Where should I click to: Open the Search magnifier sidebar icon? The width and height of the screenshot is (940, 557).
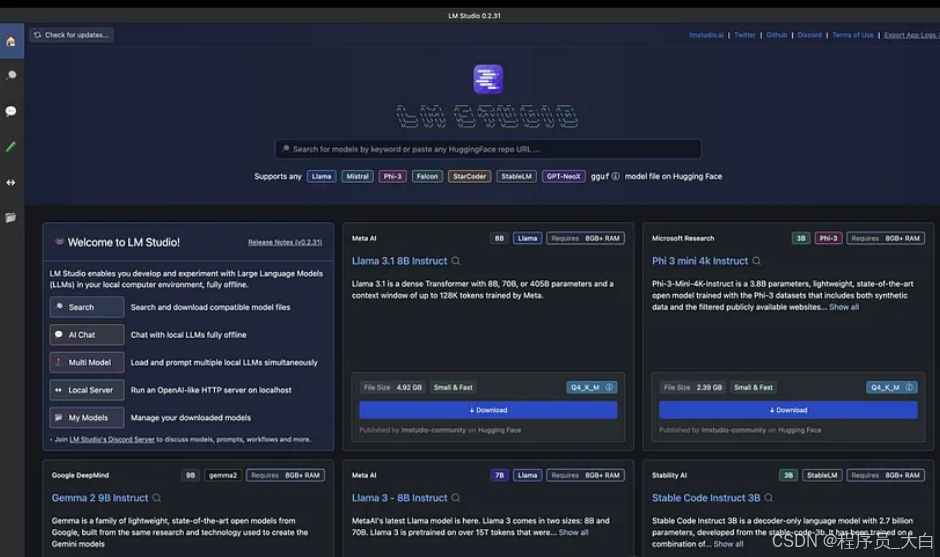[11, 76]
